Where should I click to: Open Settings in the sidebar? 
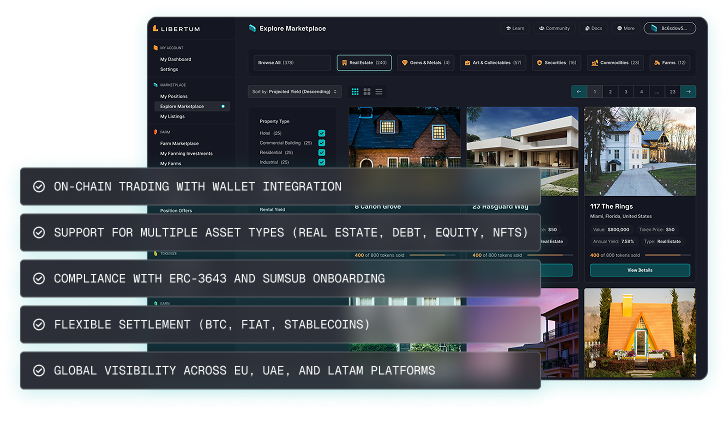pos(169,69)
